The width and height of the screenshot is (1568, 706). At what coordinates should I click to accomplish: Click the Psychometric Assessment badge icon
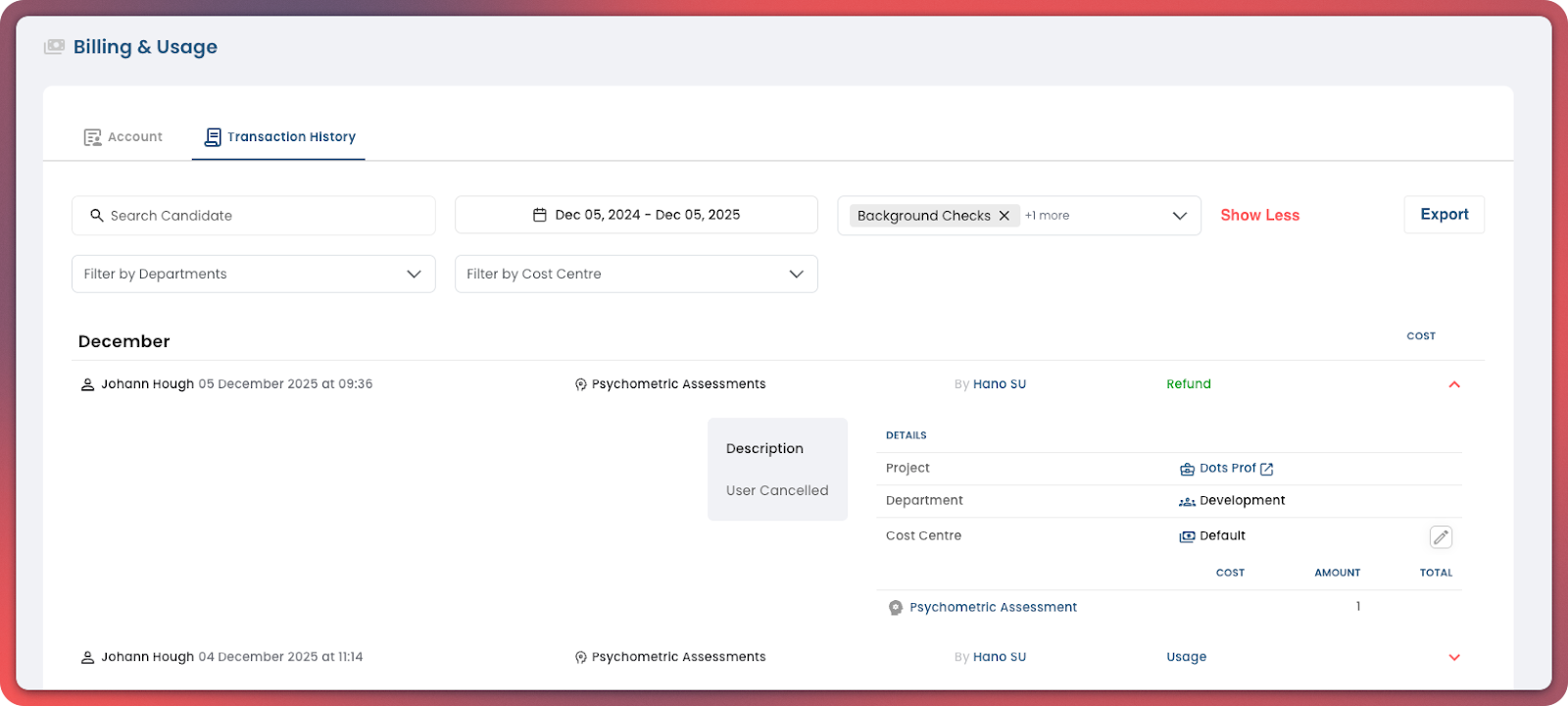coord(895,608)
